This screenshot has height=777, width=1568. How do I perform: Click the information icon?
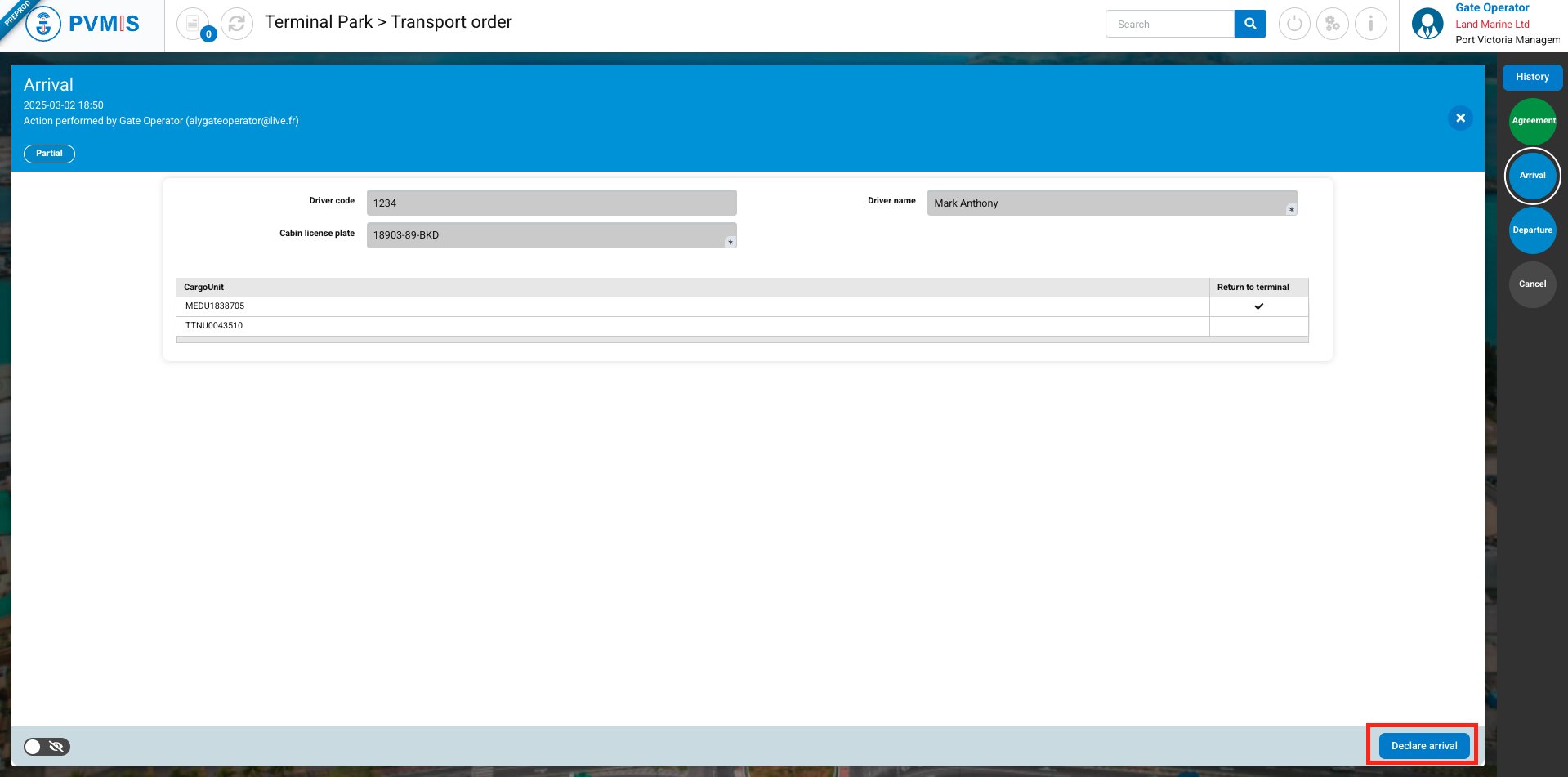[x=1371, y=24]
